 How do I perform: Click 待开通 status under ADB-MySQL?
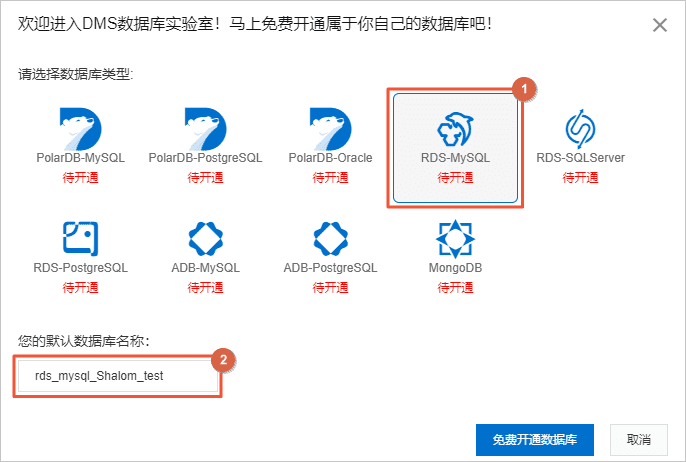point(206,287)
